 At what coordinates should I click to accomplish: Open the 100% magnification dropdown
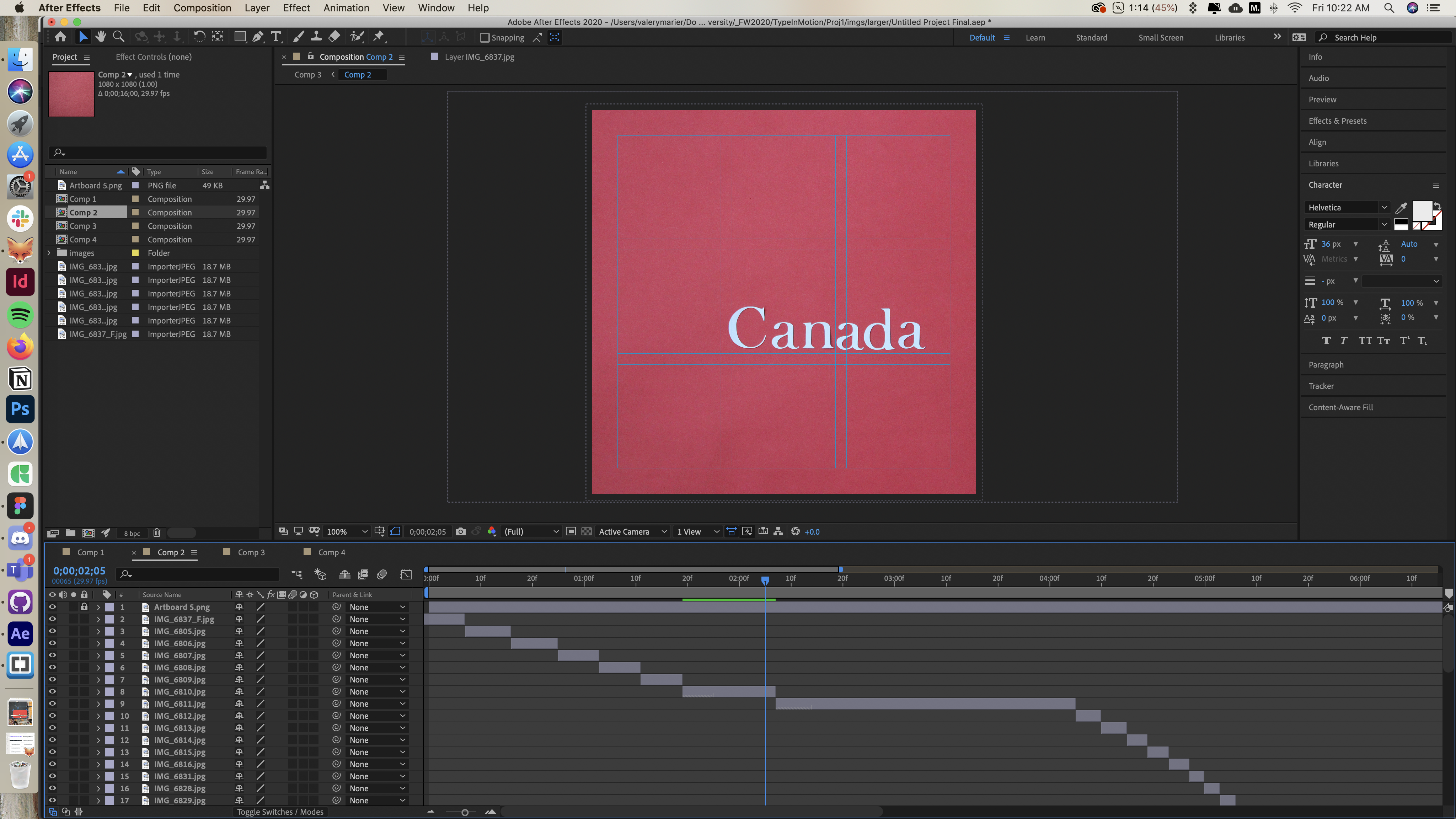pyautogui.click(x=347, y=531)
